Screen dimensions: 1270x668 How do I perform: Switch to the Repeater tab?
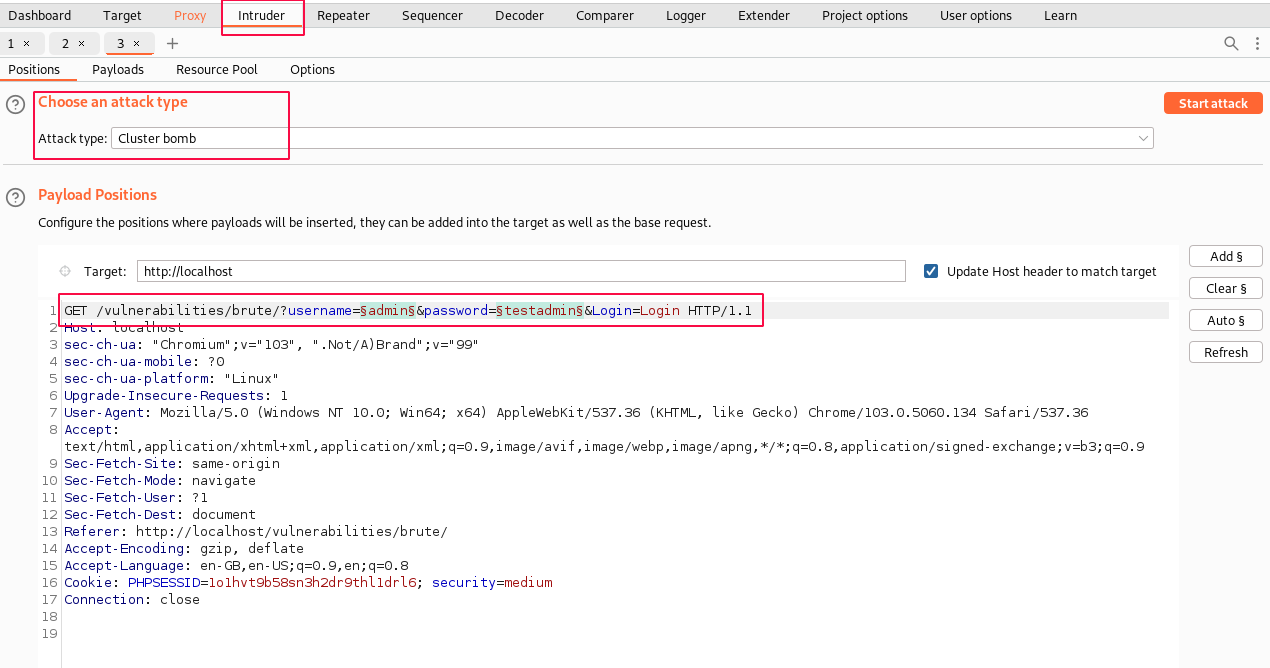point(343,15)
